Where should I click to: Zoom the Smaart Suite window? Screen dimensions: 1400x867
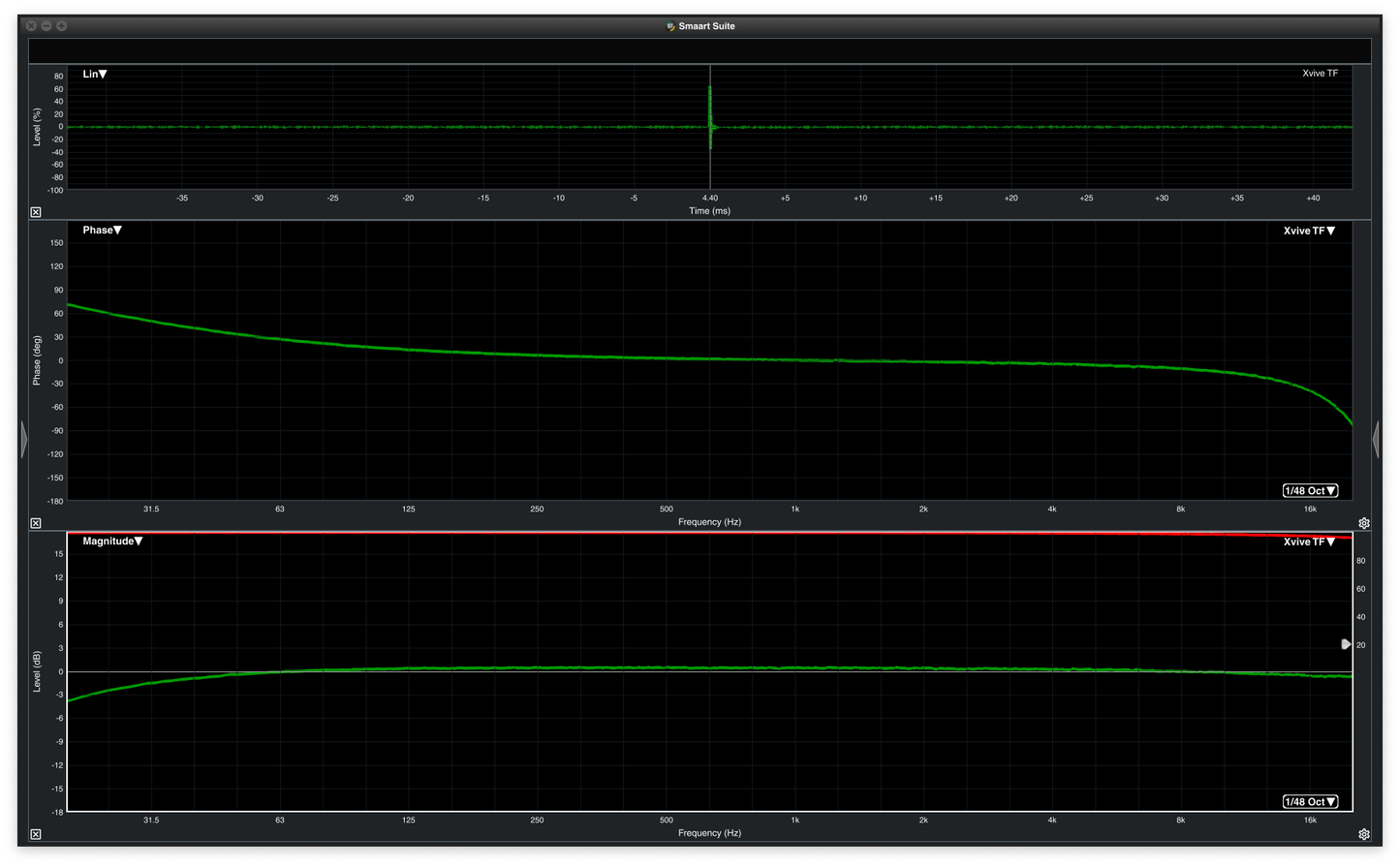coord(62,26)
